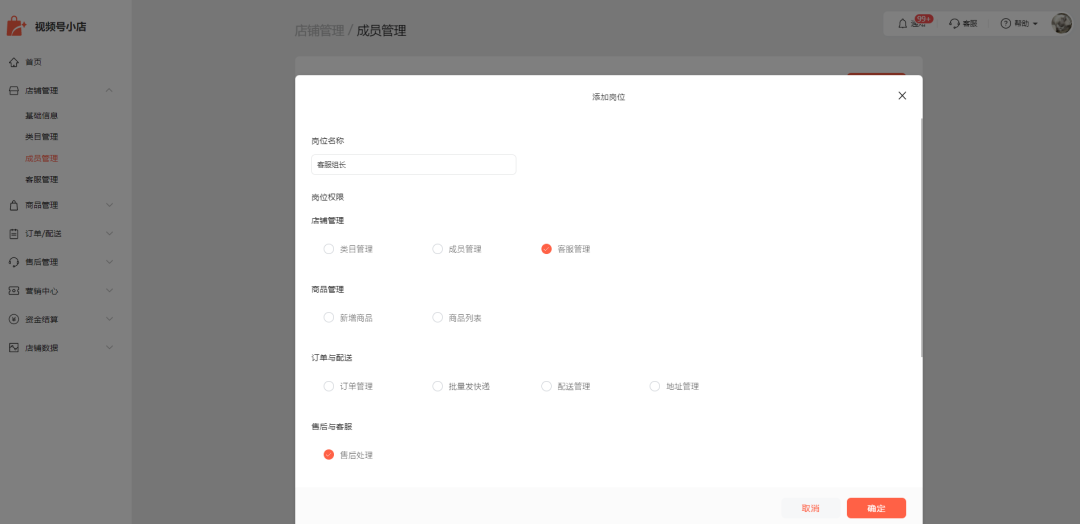Check the 成员管理 permission checkbox in dialog
This screenshot has width=1080, height=524.
(x=437, y=249)
